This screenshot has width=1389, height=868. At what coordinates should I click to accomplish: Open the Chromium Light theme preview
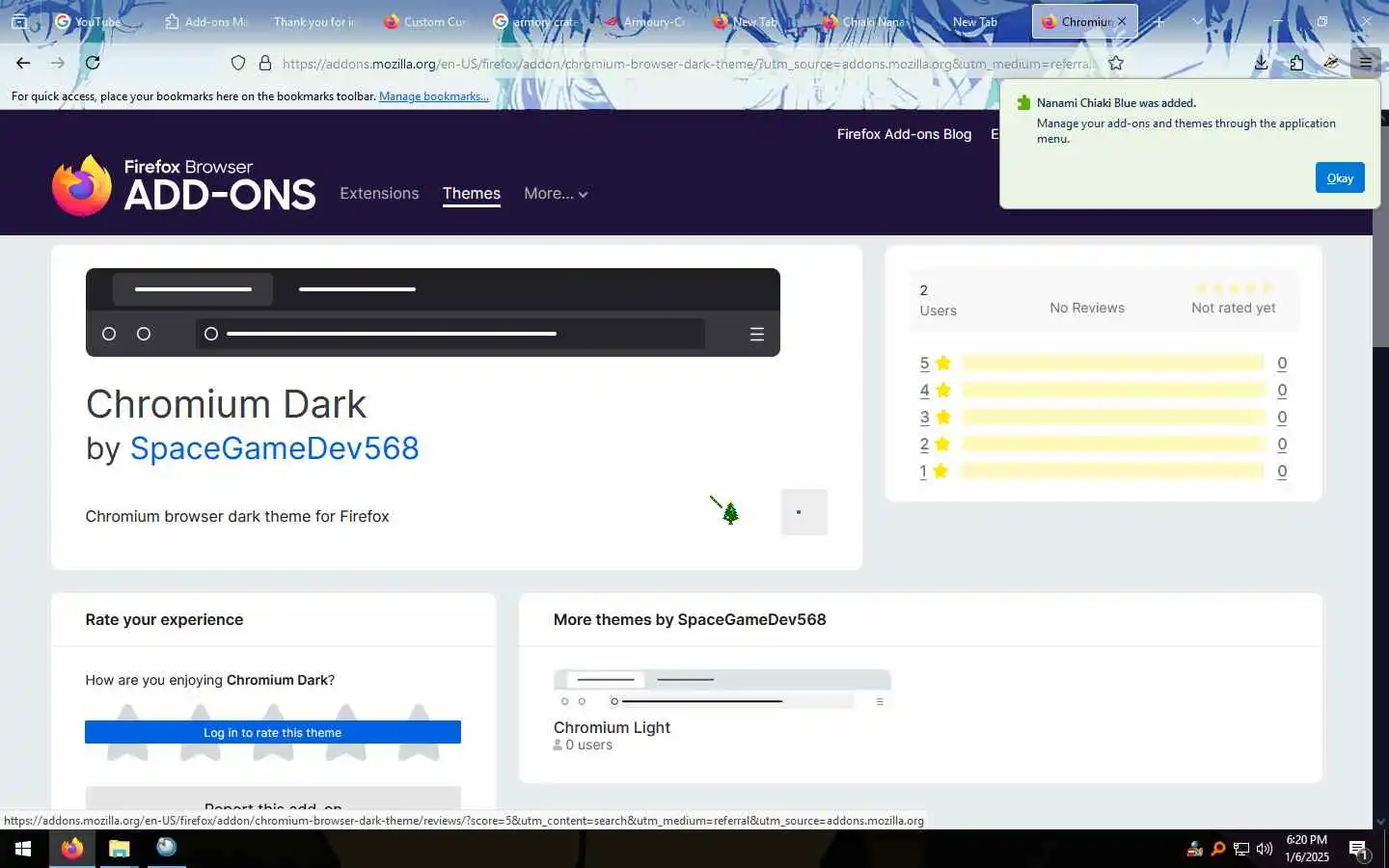(722, 691)
